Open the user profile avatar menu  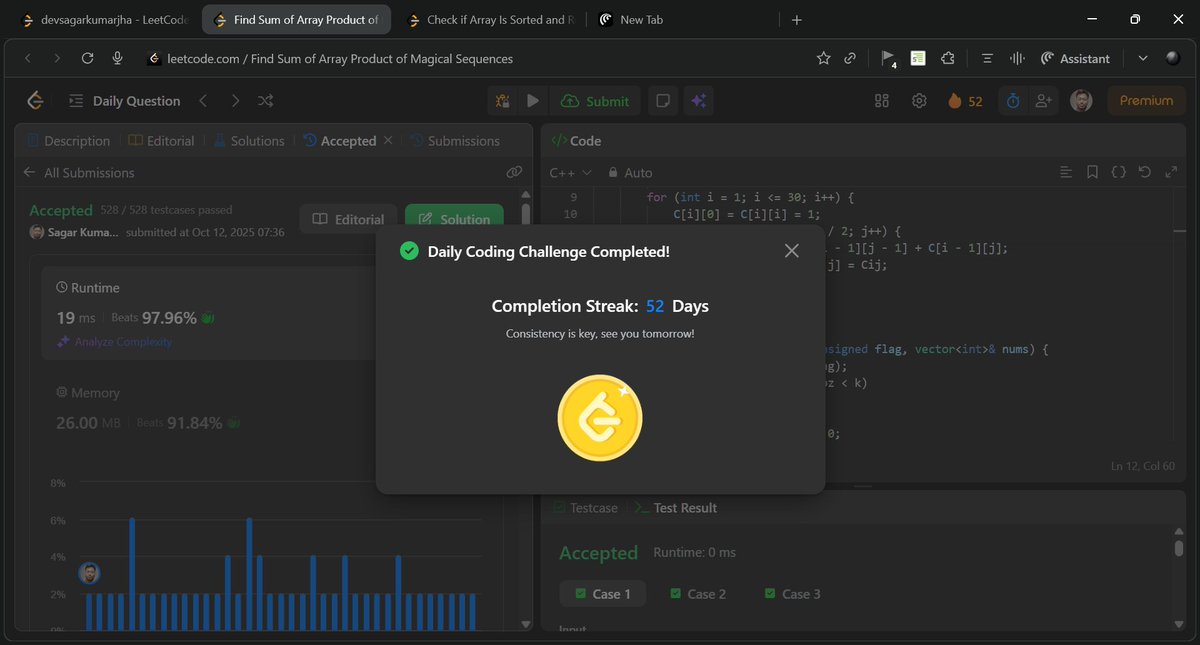coord(1081,101)
